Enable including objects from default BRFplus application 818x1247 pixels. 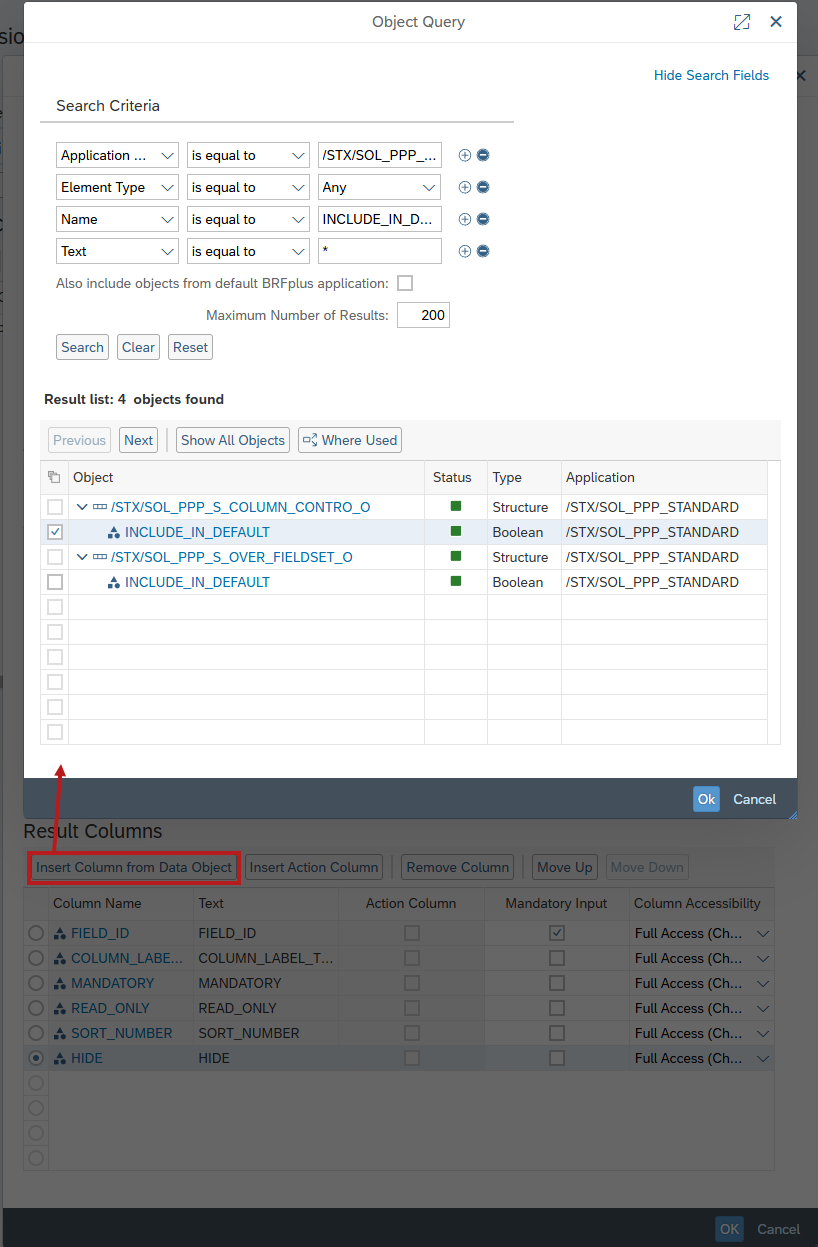tap(405, 283)
